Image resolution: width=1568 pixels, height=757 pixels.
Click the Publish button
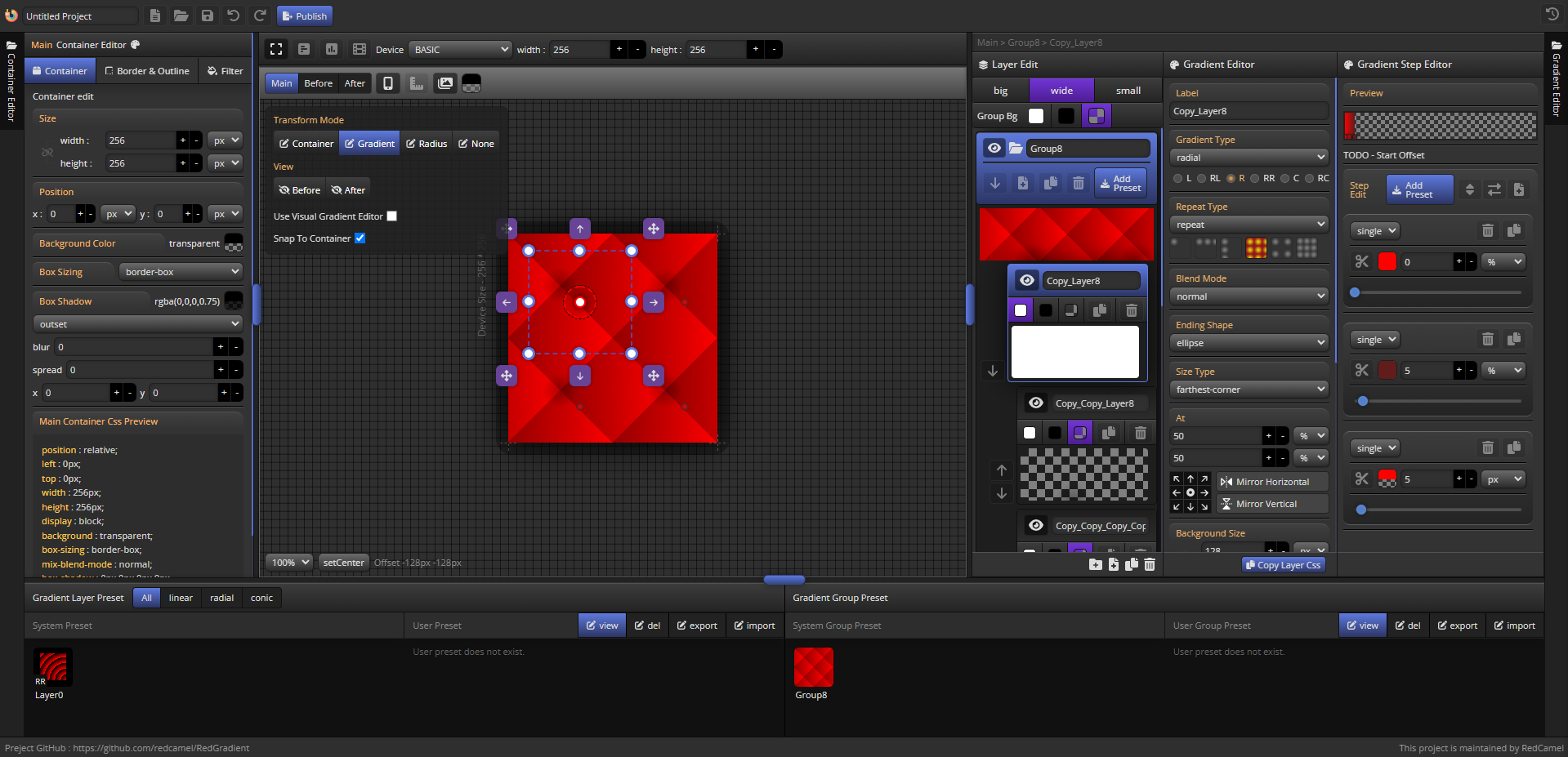pyautogui.click(x=304, y=16)
